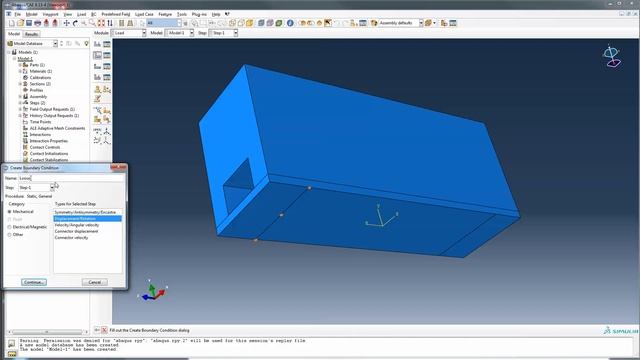Open the Load Case Manager icon

tap(107, 77)
